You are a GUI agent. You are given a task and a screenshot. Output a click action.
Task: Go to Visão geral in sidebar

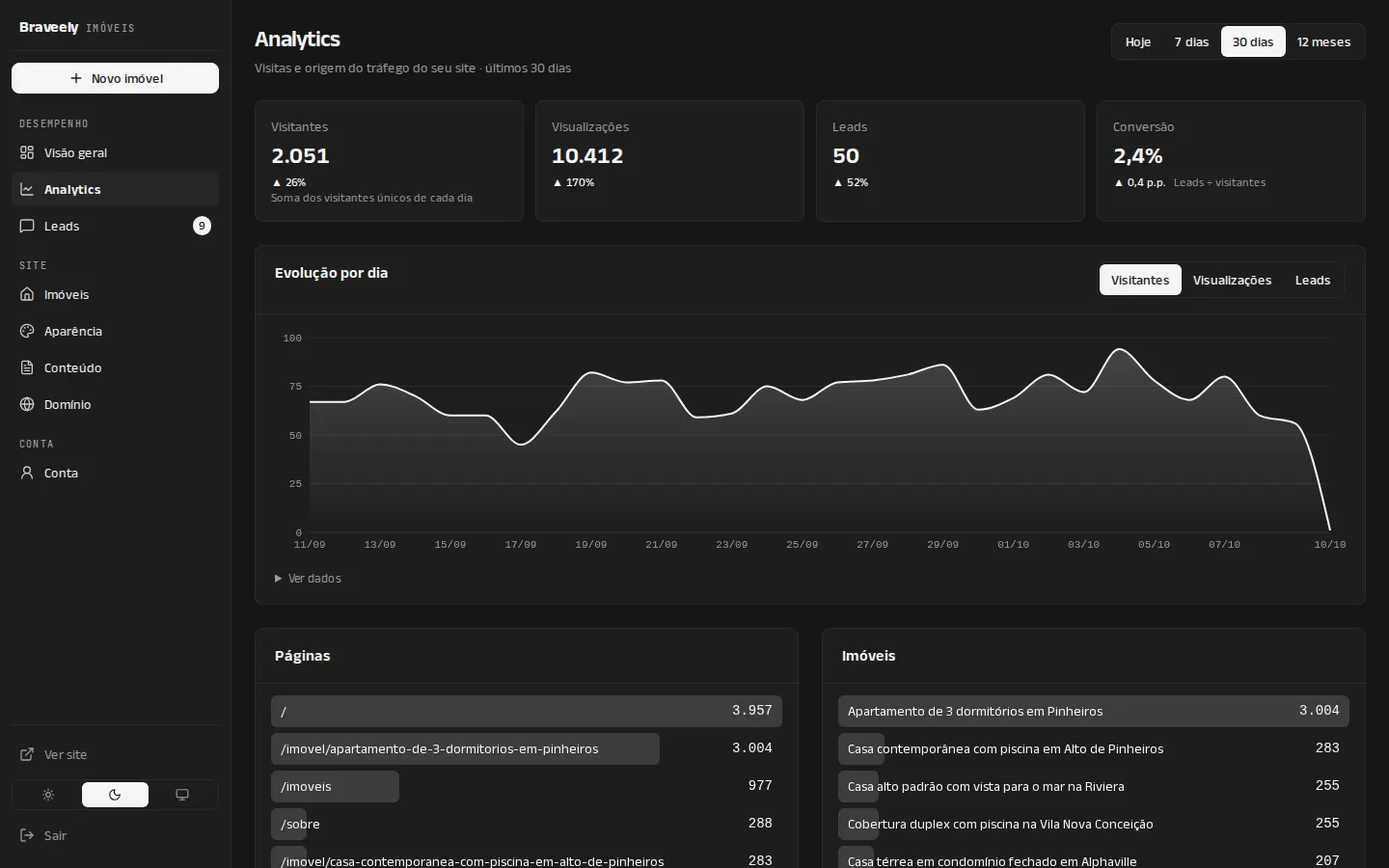click(x=115, y=152)
